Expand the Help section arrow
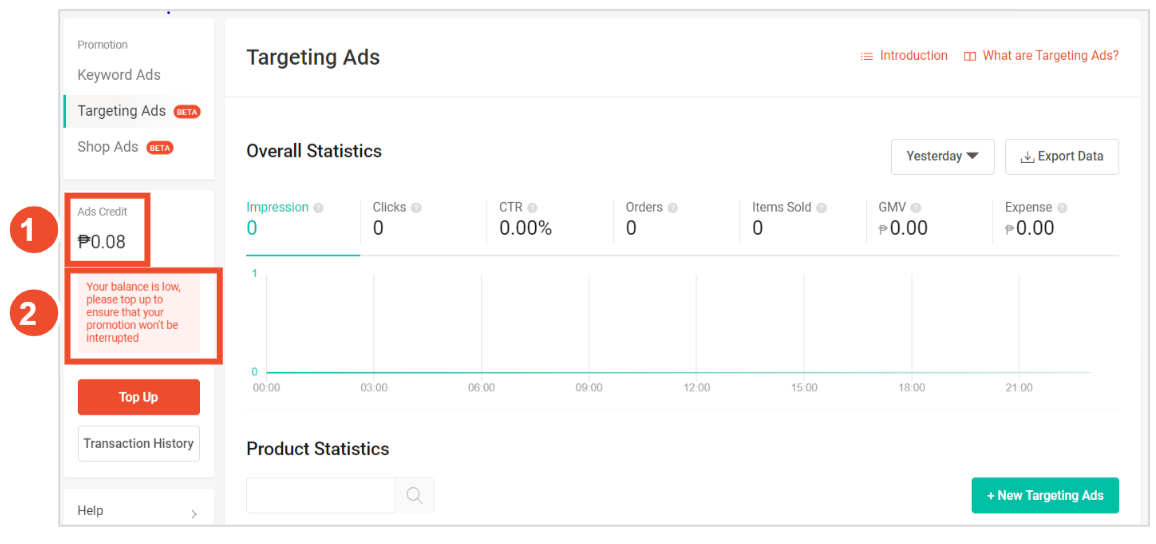The image size is (1156, 544). point(193,513)
